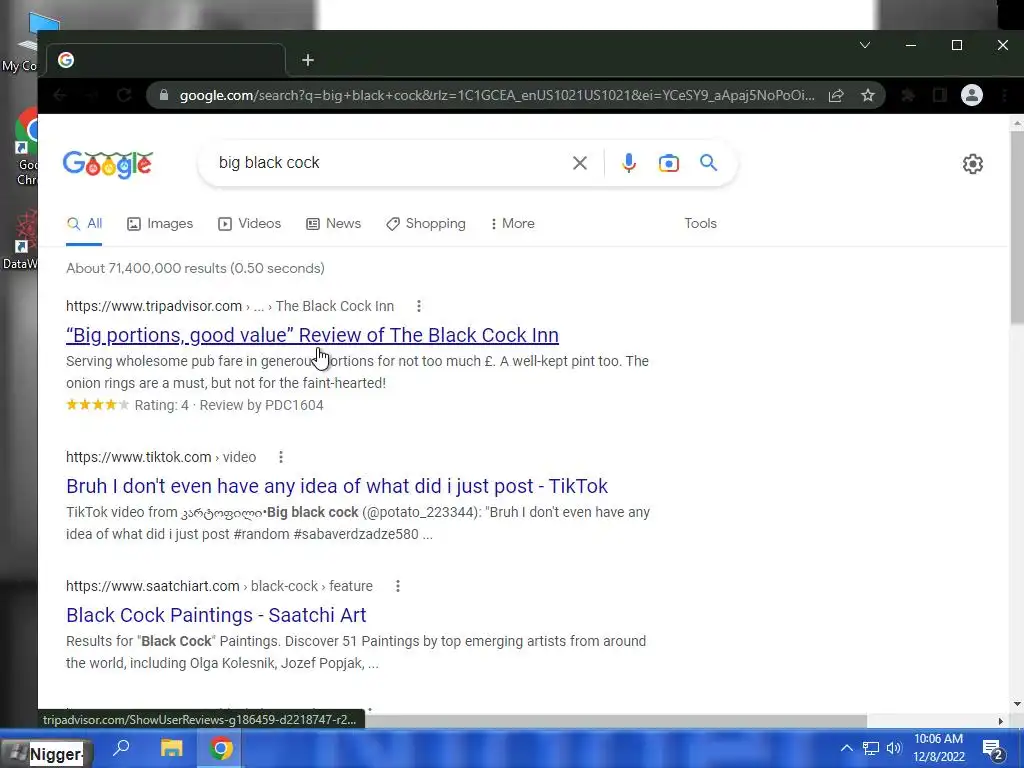Click the Google holiday logo
This screenshot has width=1024, height=768.
pos(108,163)
